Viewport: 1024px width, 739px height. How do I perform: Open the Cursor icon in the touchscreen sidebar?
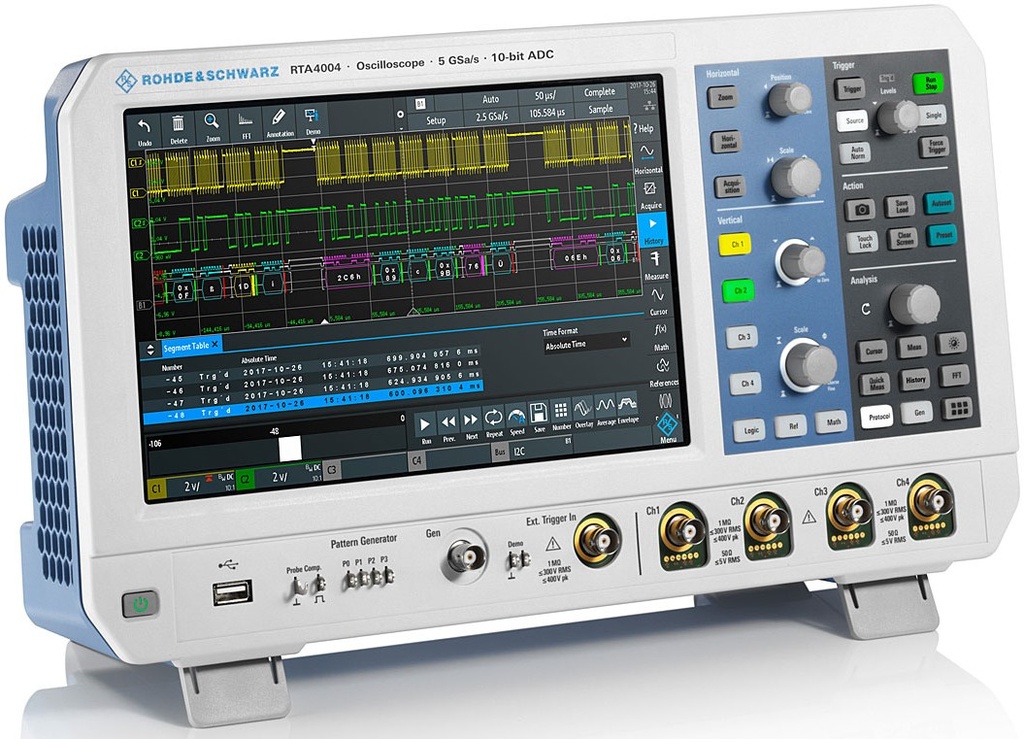[658, 301]
